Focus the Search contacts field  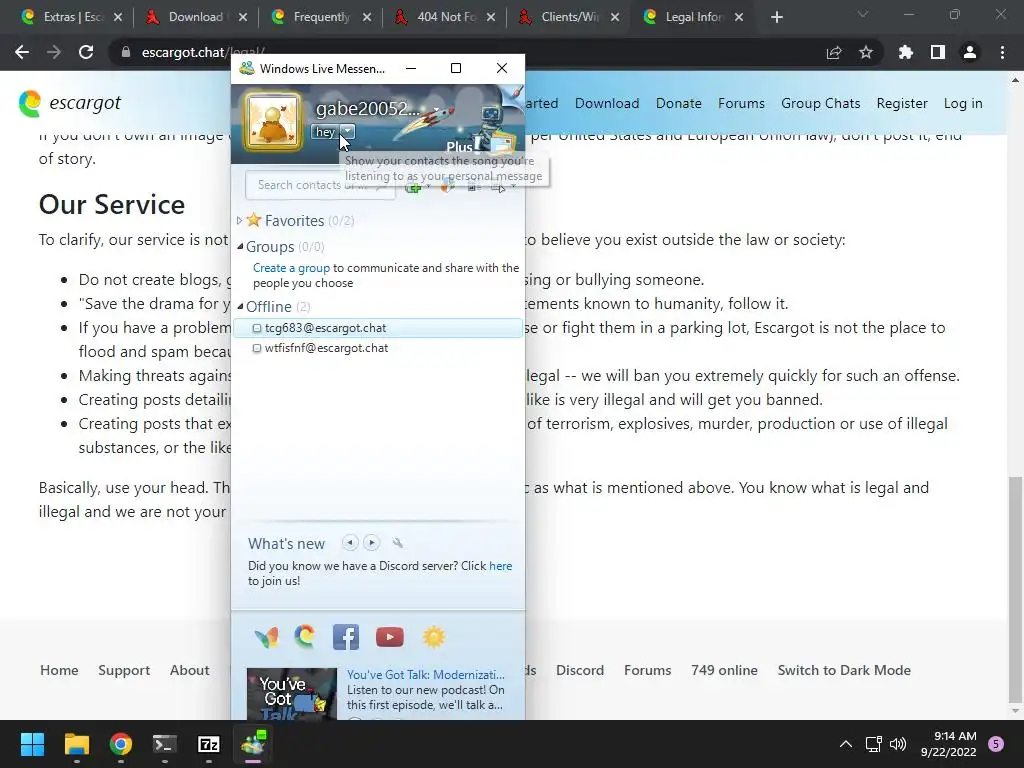tap(320, 185)
